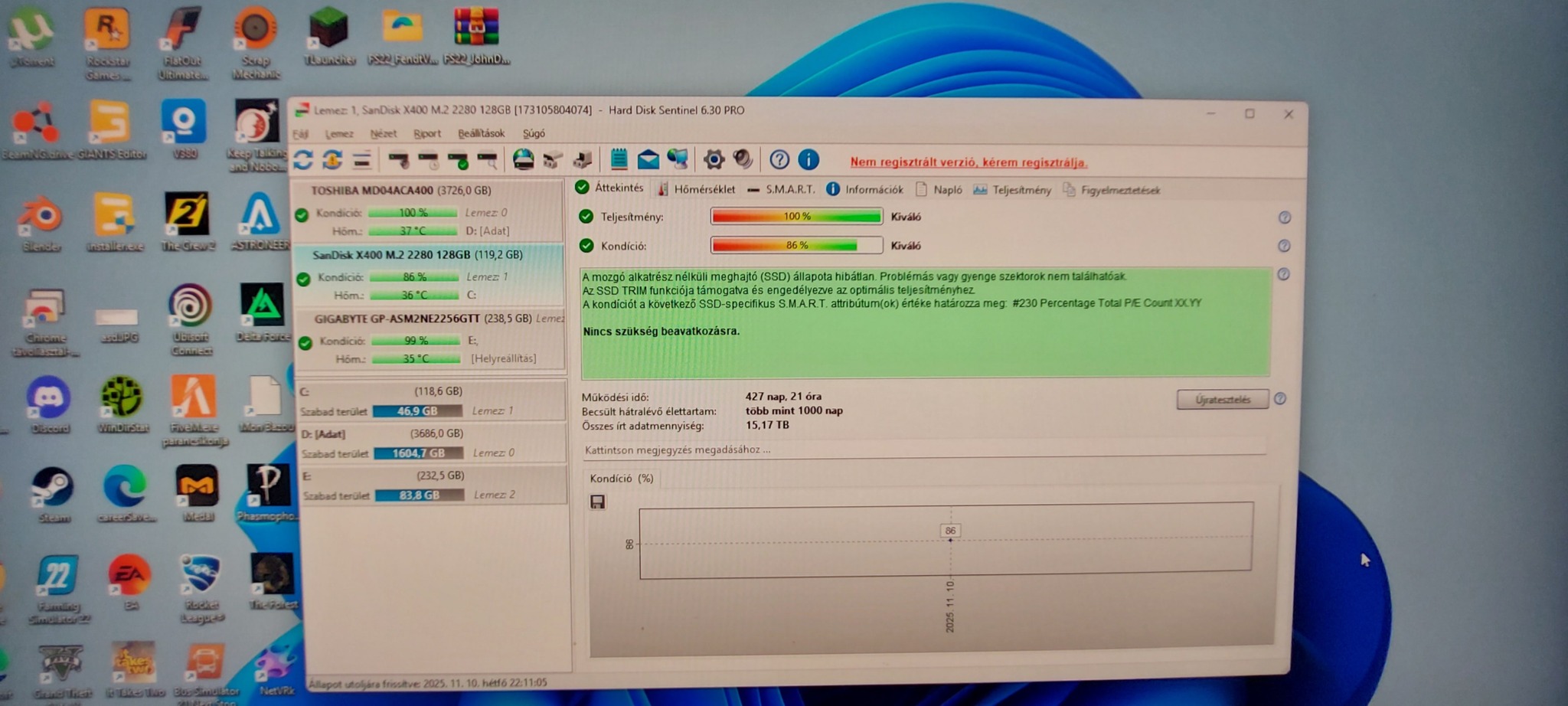This screenshot has width=1568, height=706.
Task: Click the 'Nem regisztrált verzió' registration link
Action: tap(969, 162)
